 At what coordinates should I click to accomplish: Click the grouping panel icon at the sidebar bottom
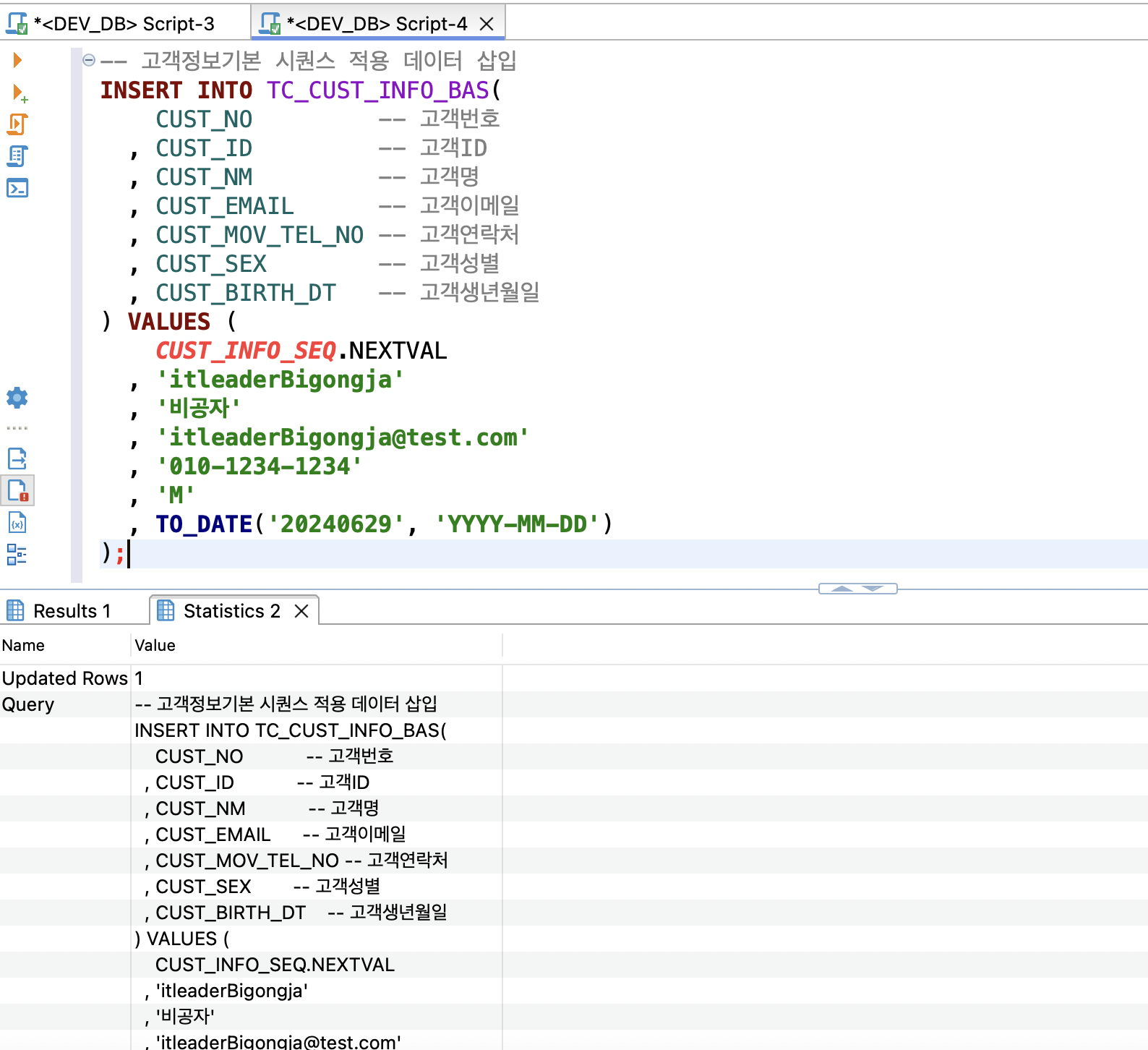point(17,555)
